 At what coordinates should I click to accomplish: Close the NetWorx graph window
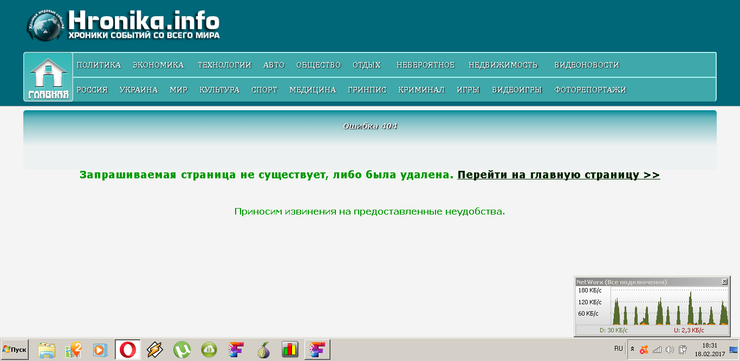click(x=724, y=282)
